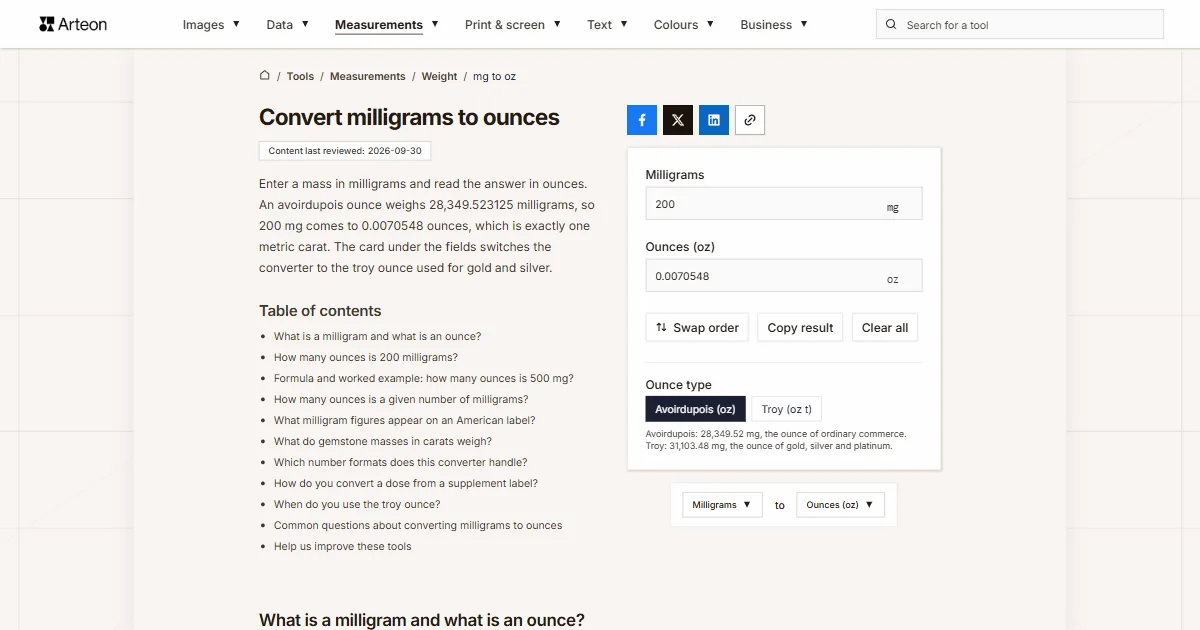Open the Milligrams source unit dropdown
1200x630 pixels.
tap(723, 505)
